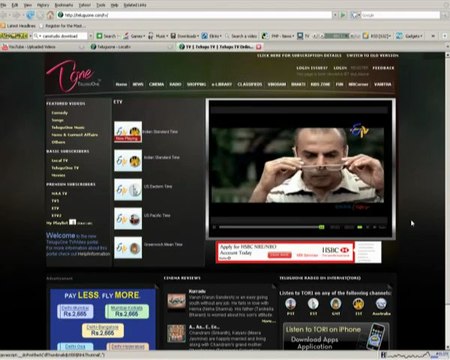
Task: Click the green volume indicator in player
Action: (x=360, y=227)
